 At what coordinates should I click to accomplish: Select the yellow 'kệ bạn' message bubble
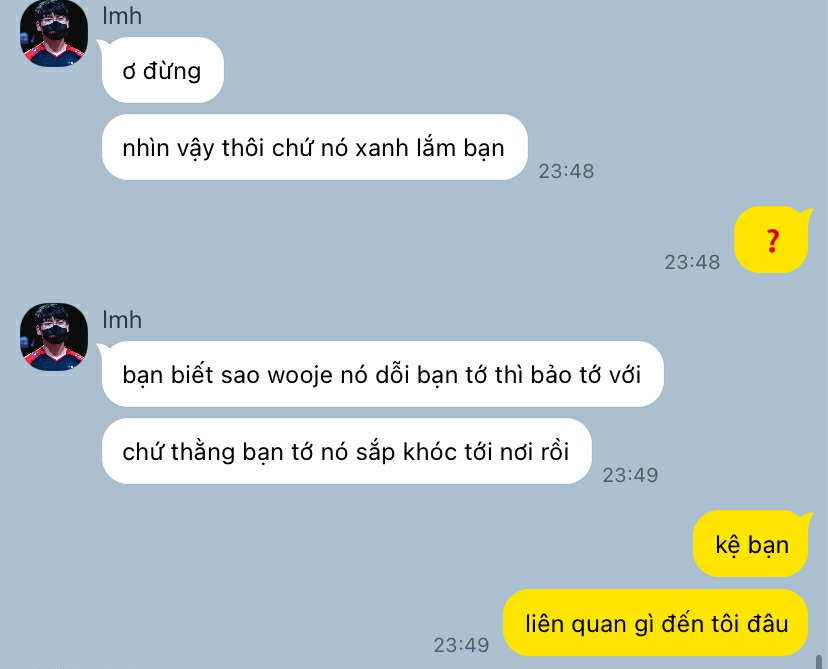click(751, 544)
